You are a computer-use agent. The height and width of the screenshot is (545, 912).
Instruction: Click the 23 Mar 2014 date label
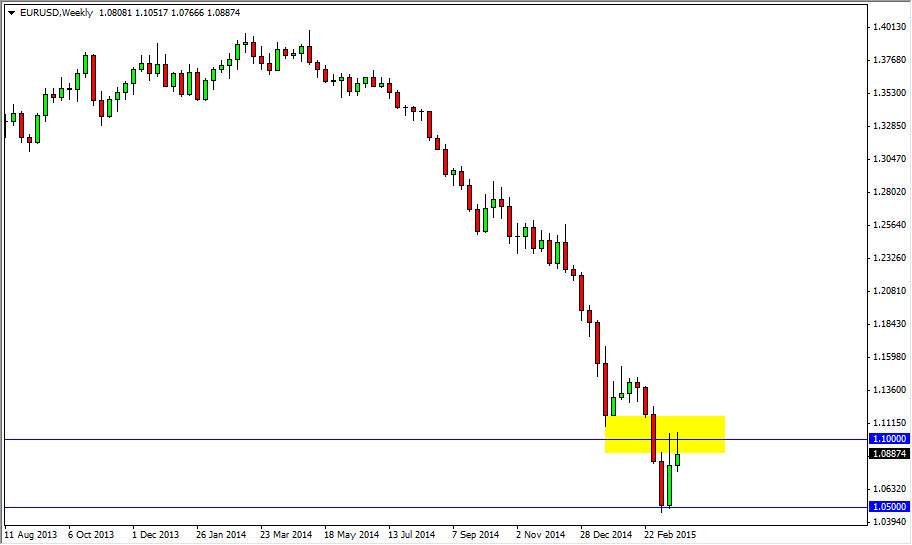click(286, 535)
